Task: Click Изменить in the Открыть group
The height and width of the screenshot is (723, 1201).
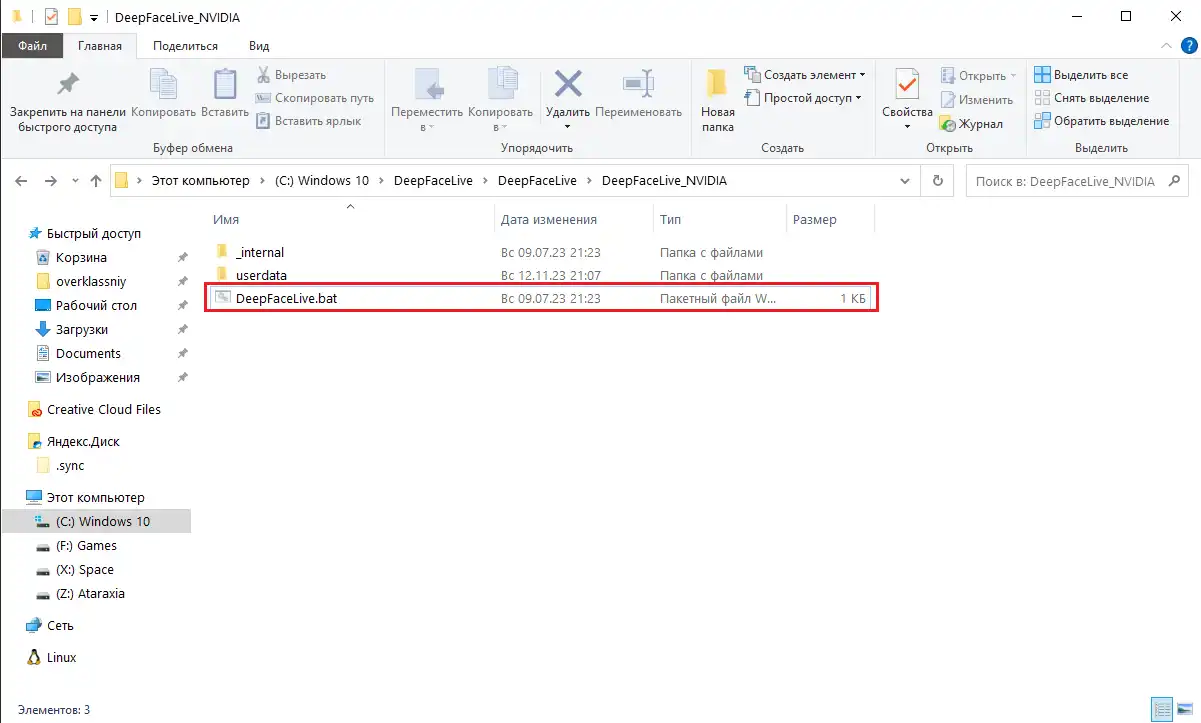Action: click(x=977, y=100)
